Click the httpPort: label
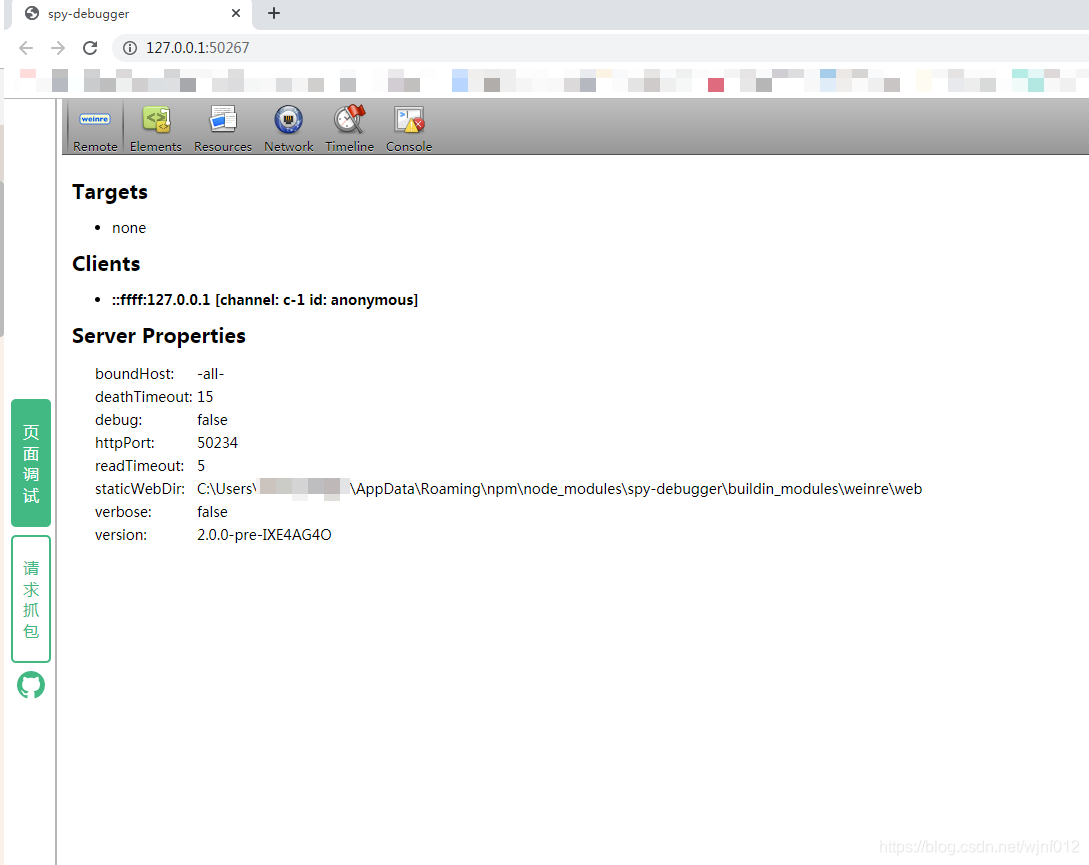 coord(125,443)
